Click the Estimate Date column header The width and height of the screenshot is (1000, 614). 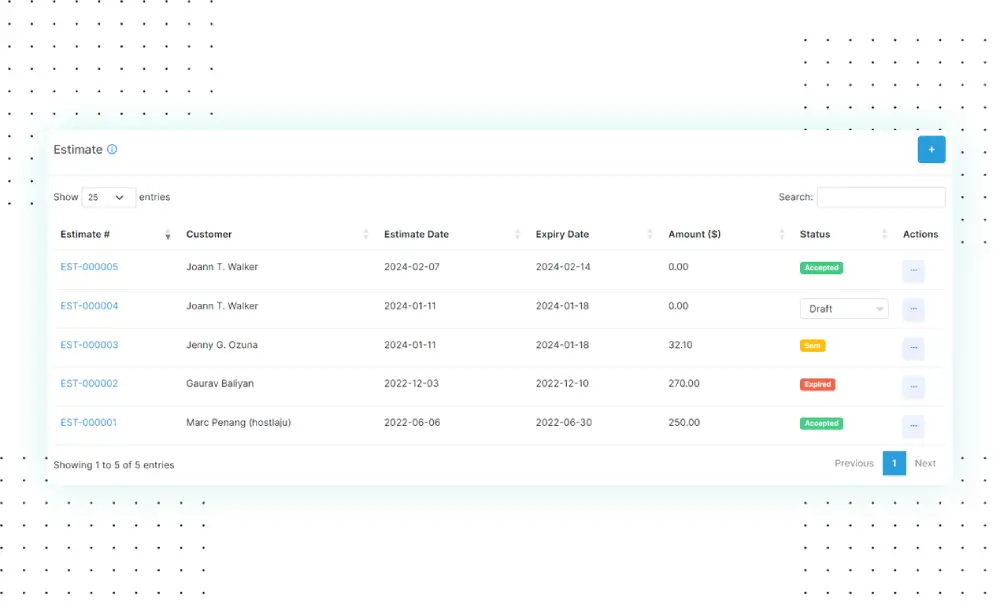414,234
